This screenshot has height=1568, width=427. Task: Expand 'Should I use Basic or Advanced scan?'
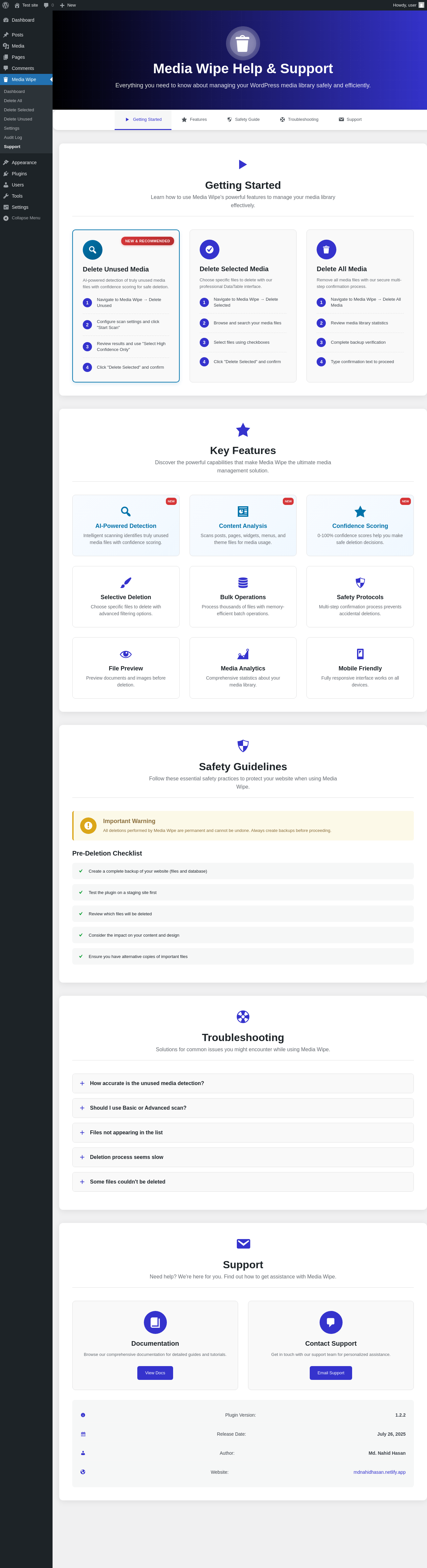click(243, 1108)
